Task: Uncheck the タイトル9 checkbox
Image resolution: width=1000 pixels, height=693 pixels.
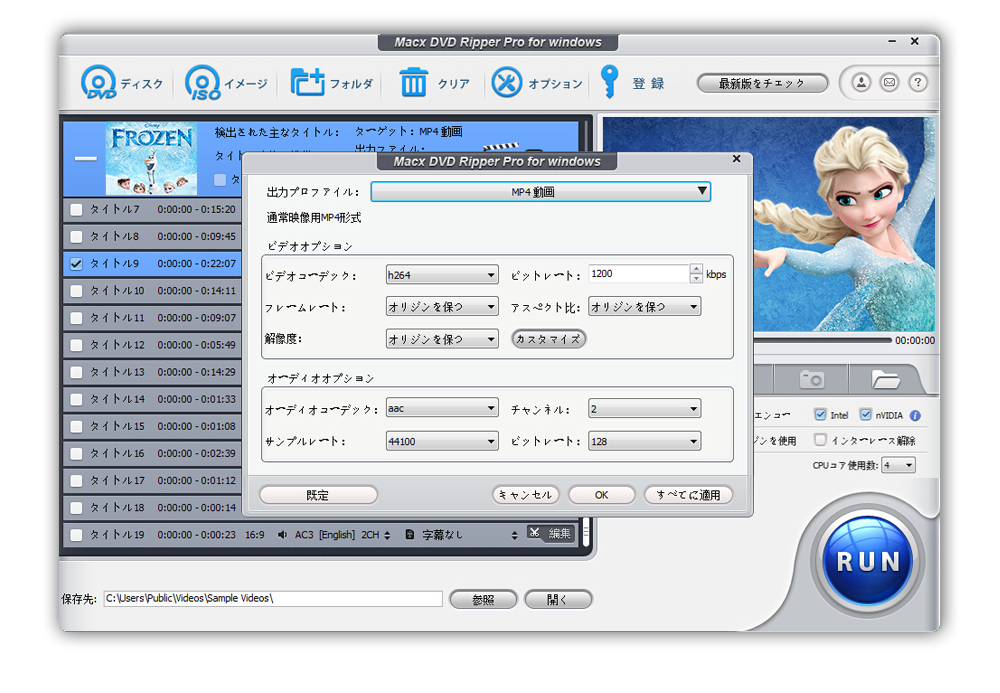Action: point(76,264)
